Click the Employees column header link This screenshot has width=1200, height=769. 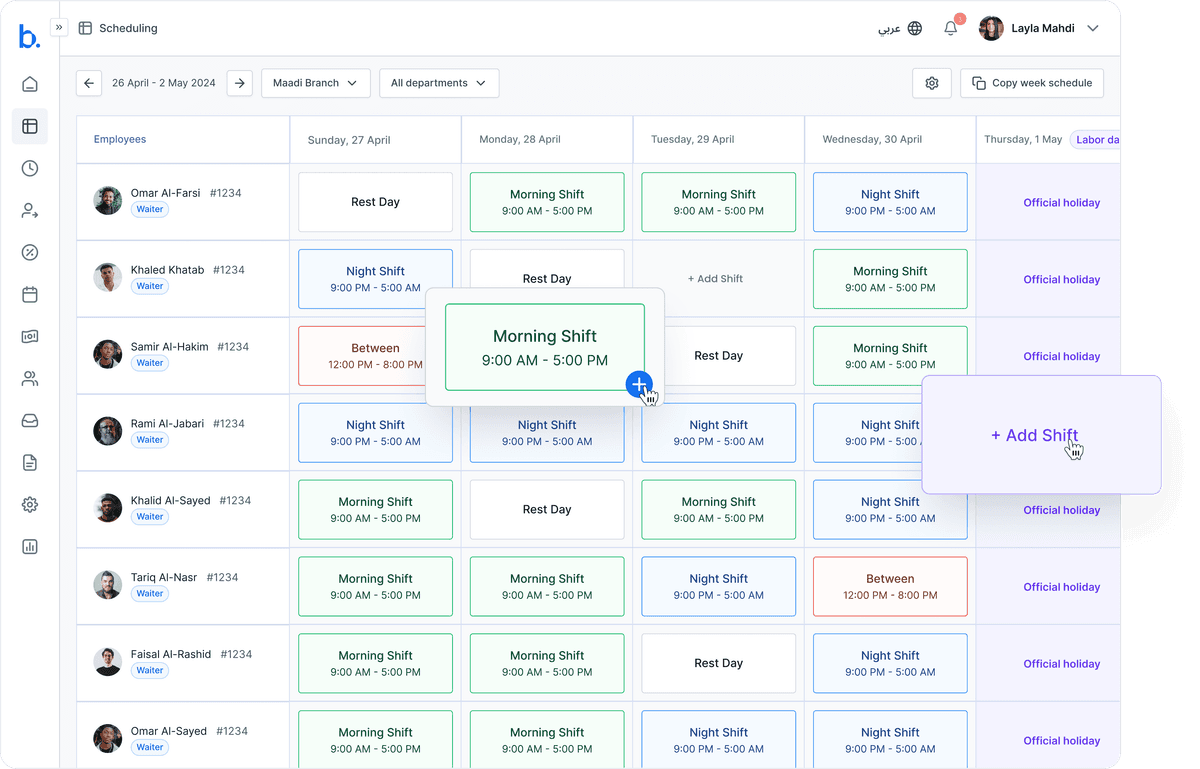[120, 139]
